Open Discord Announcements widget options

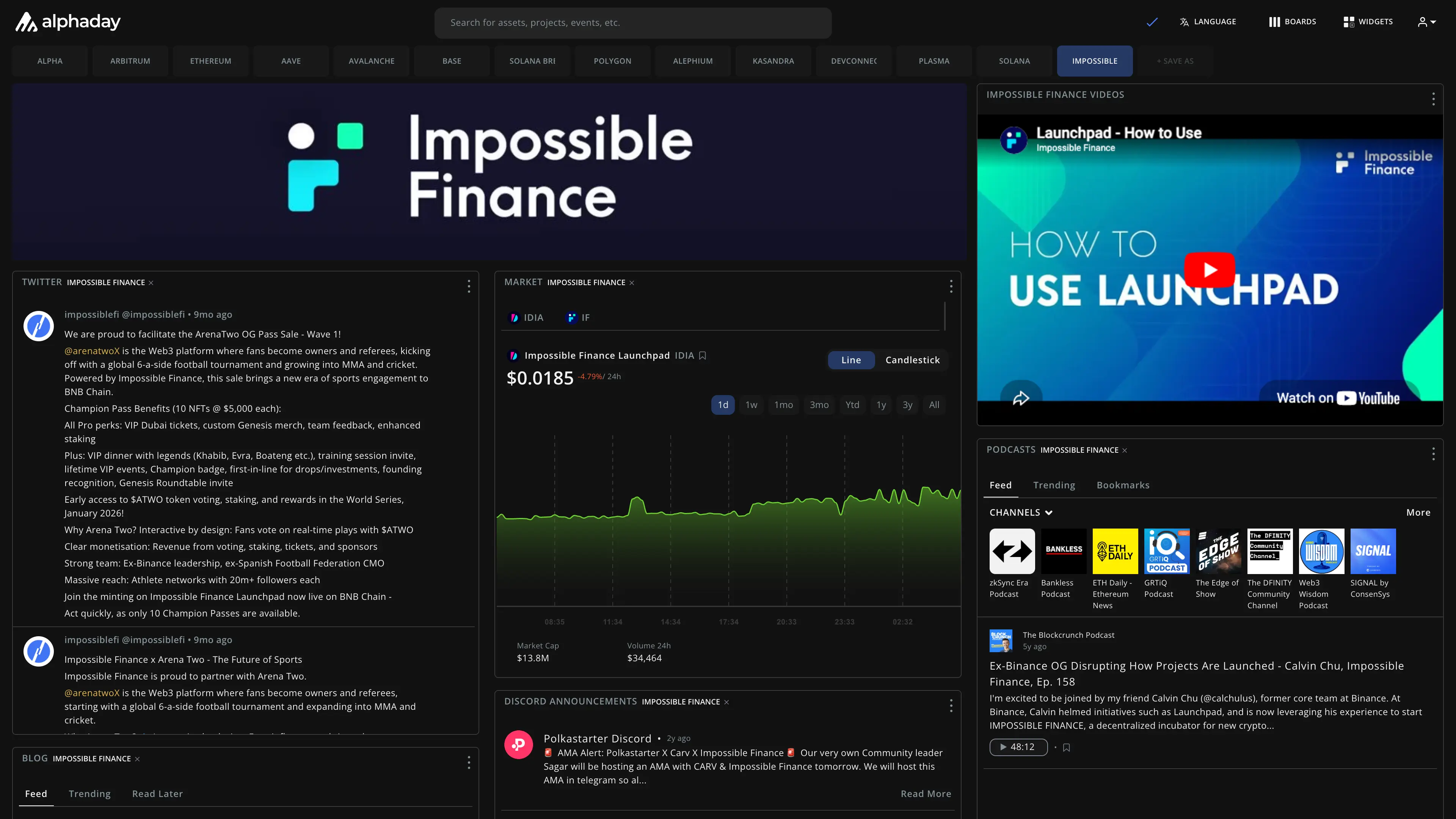951,705
